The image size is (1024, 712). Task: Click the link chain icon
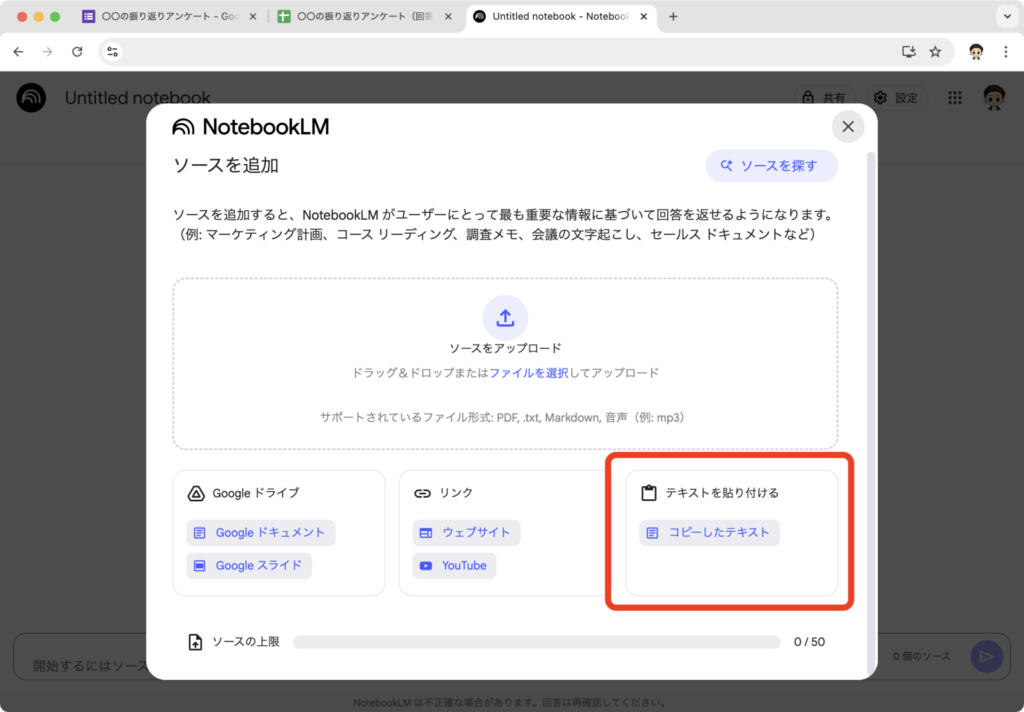423,493
